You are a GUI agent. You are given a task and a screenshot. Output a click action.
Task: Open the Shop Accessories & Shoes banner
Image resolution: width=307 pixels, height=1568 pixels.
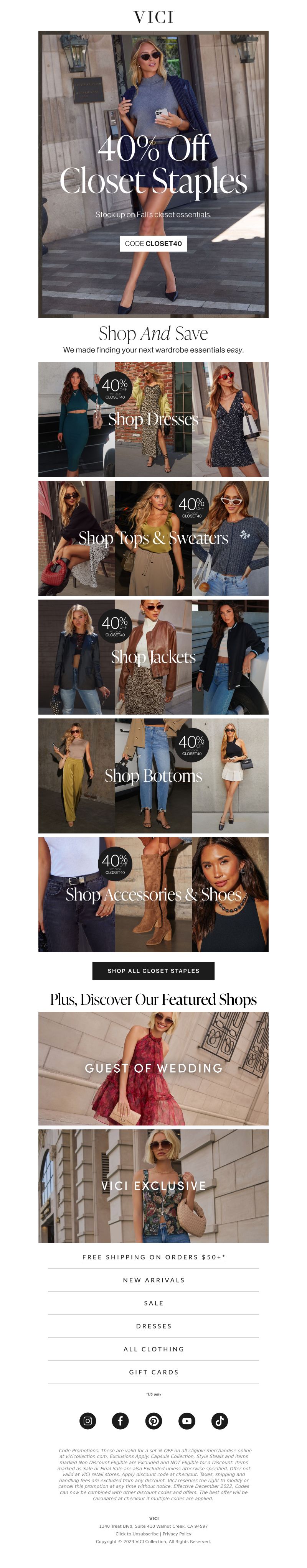tap(153, 894)
